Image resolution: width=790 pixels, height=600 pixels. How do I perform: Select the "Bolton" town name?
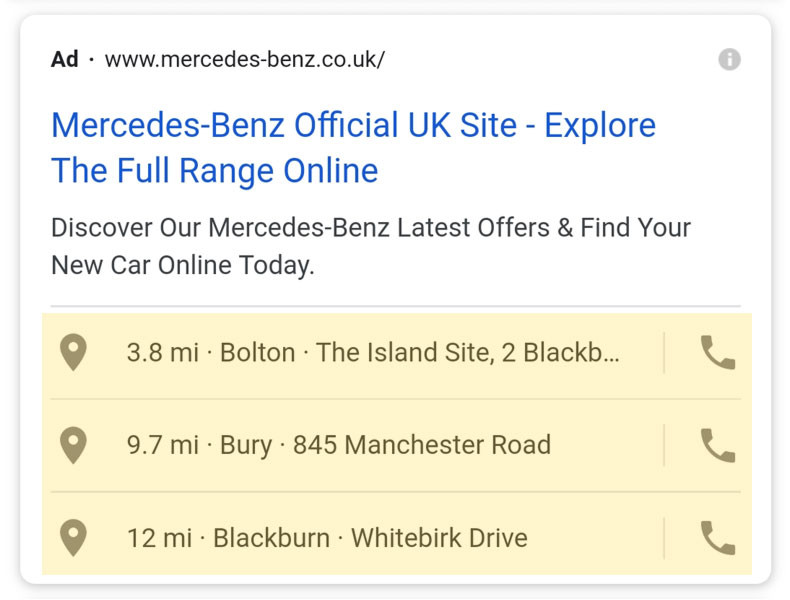coord(257,353)
